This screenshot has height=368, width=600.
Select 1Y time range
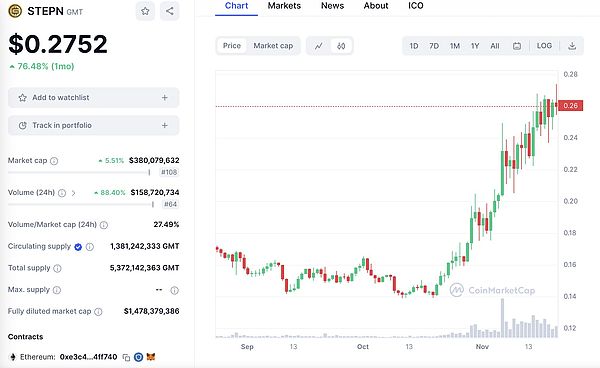tap(475, 46)
